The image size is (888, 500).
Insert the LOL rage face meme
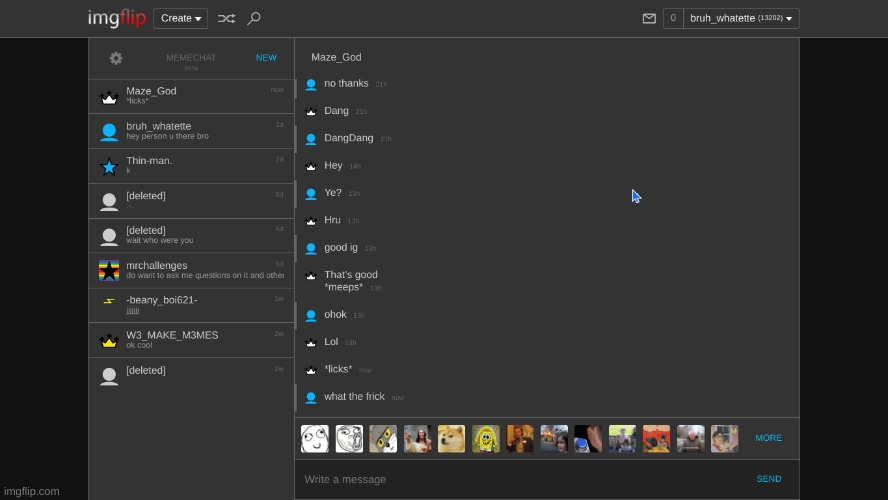(349, 439)
